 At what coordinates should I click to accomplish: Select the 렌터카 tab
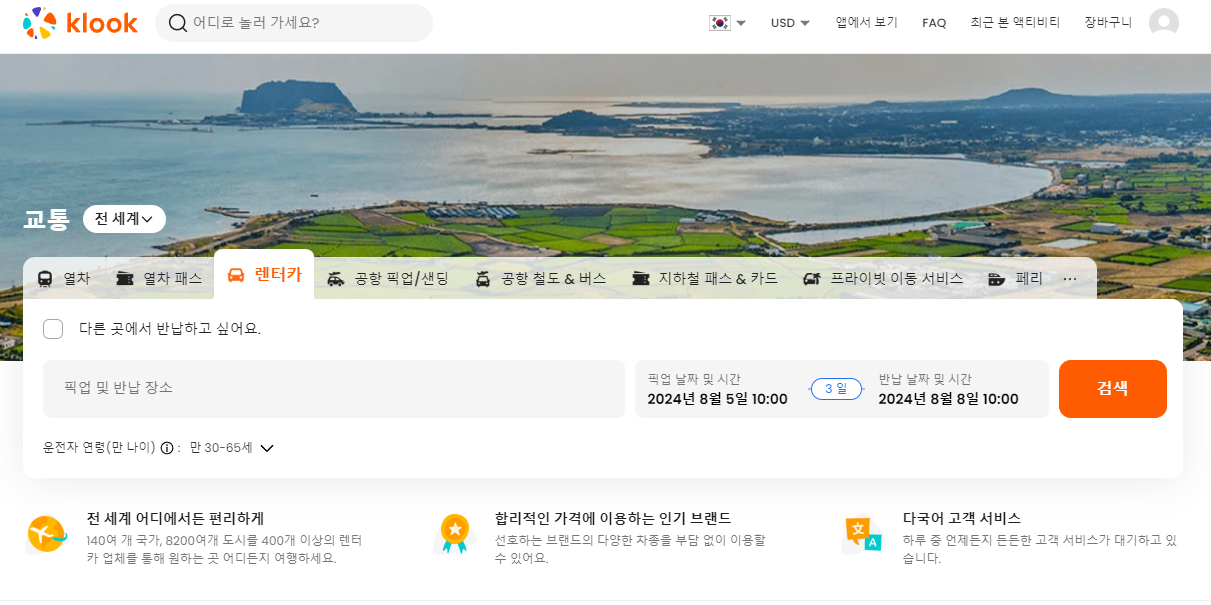pos(264,275)
